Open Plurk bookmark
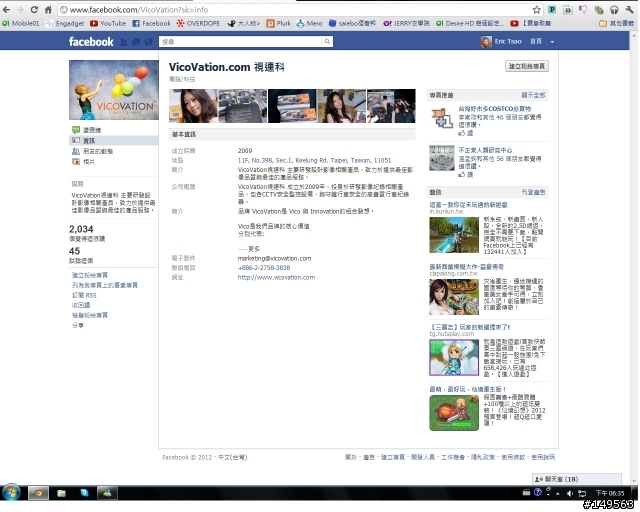This screenshot has width=640, height=512. (x=279, y=24)
